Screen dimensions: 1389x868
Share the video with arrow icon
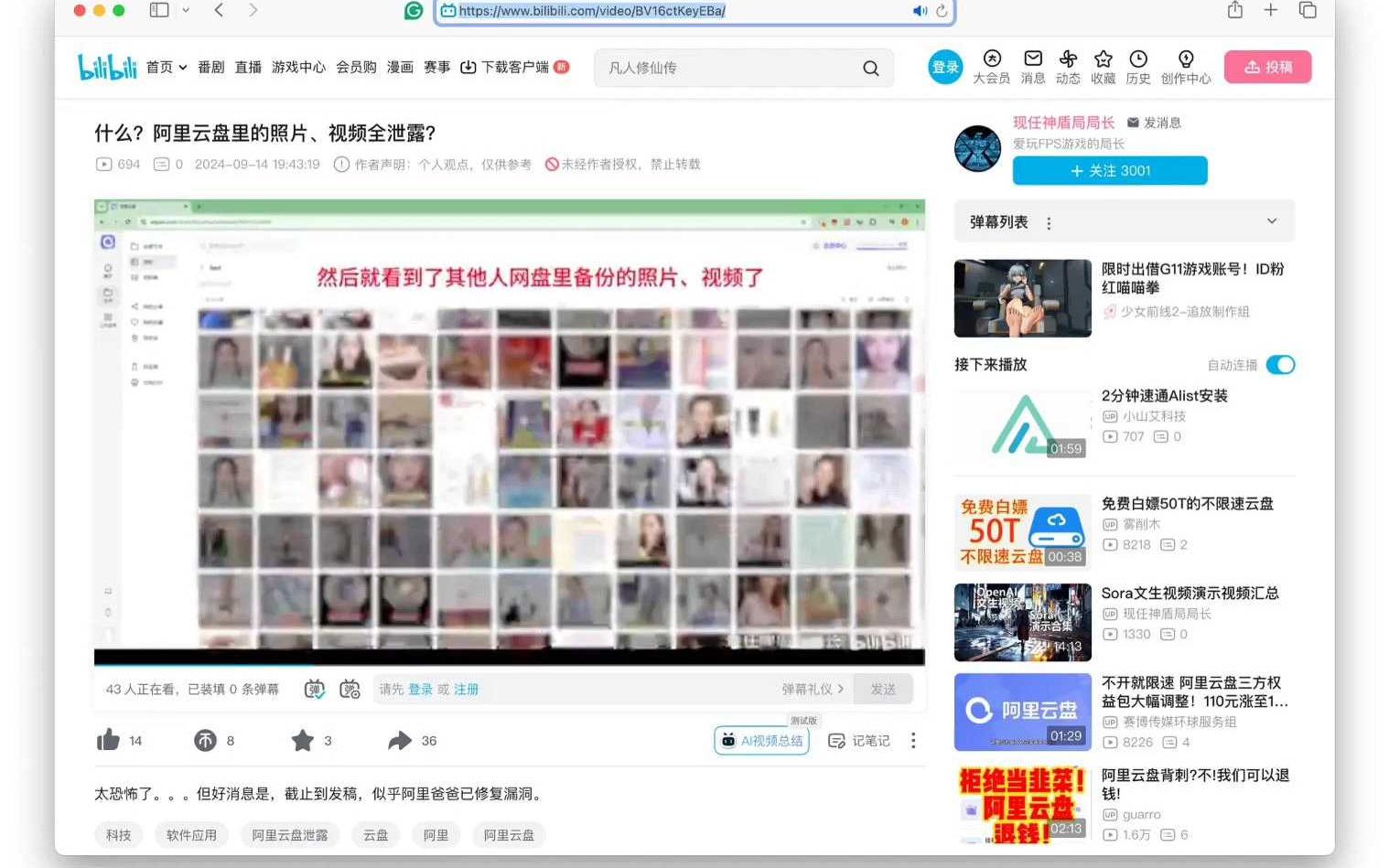coord(400,740)
